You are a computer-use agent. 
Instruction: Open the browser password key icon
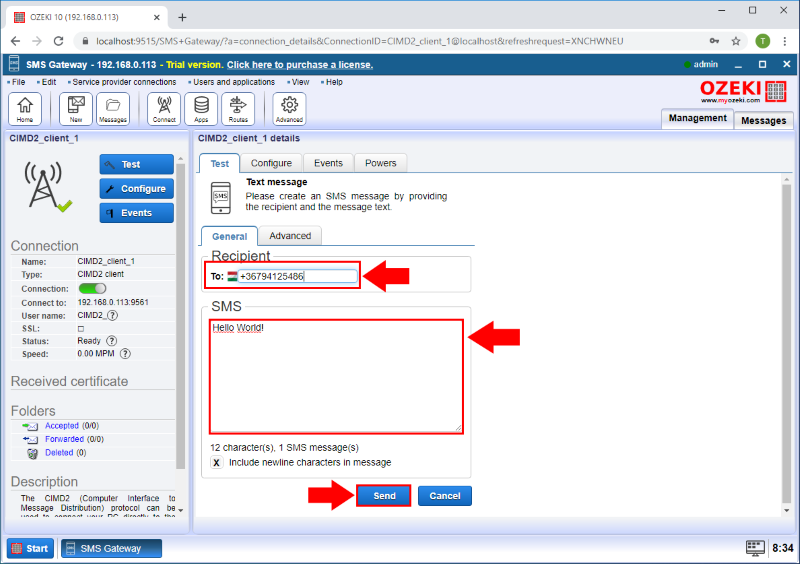coord(714,41)
